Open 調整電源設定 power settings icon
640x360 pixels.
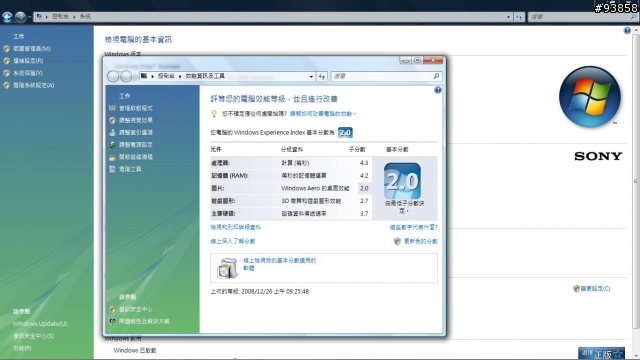pyautogui.click(x=112, y=145)
